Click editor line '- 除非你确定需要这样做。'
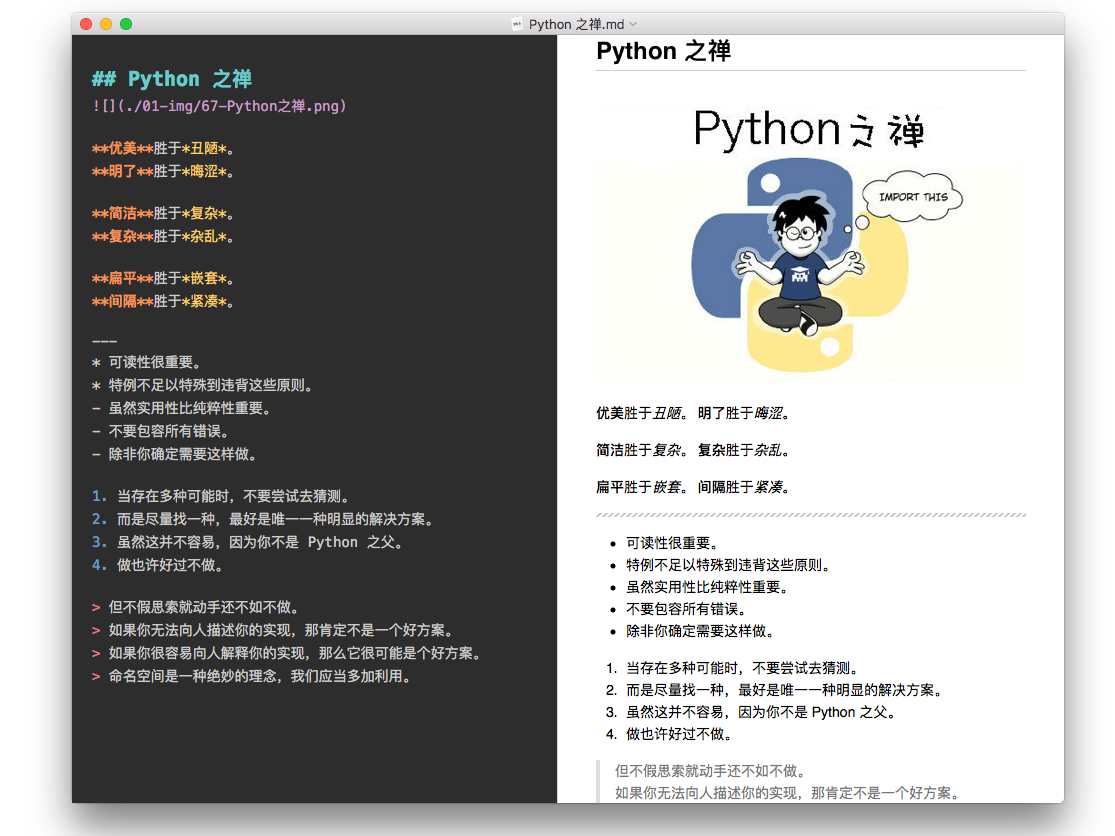The image size is (1115, 836). coord(174,454)
